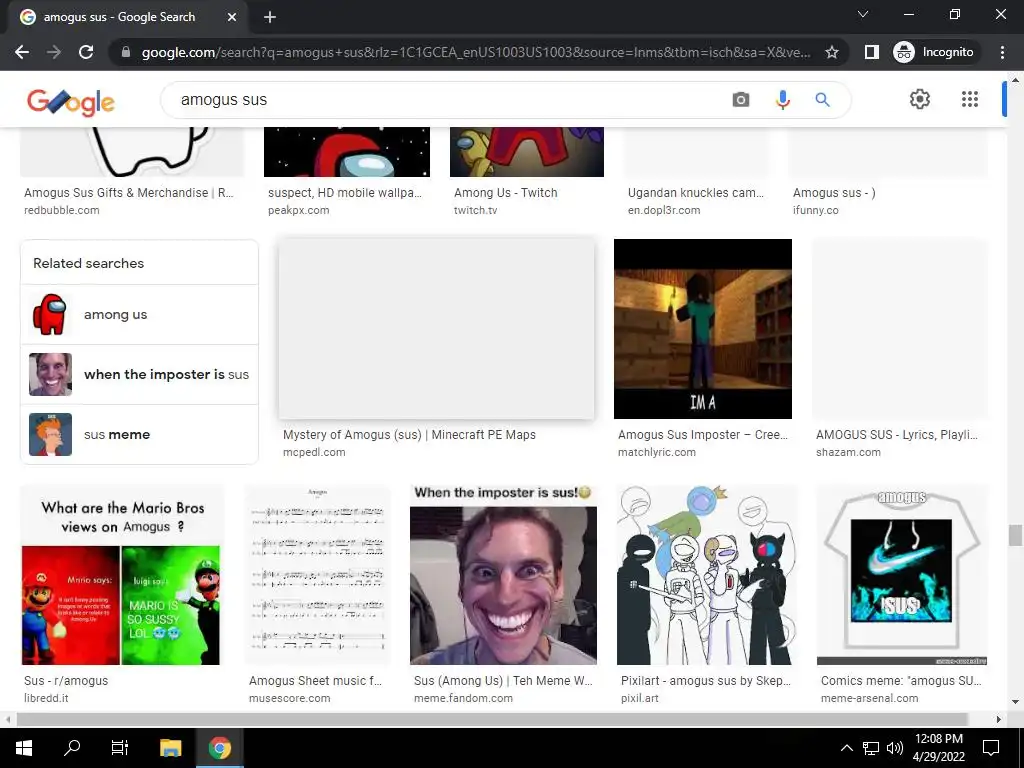Viewport: 1024px width, 768px height.
Task: Open the Mystery of Amogus Minecraft PE Maps image
Action: click(436, 328)
